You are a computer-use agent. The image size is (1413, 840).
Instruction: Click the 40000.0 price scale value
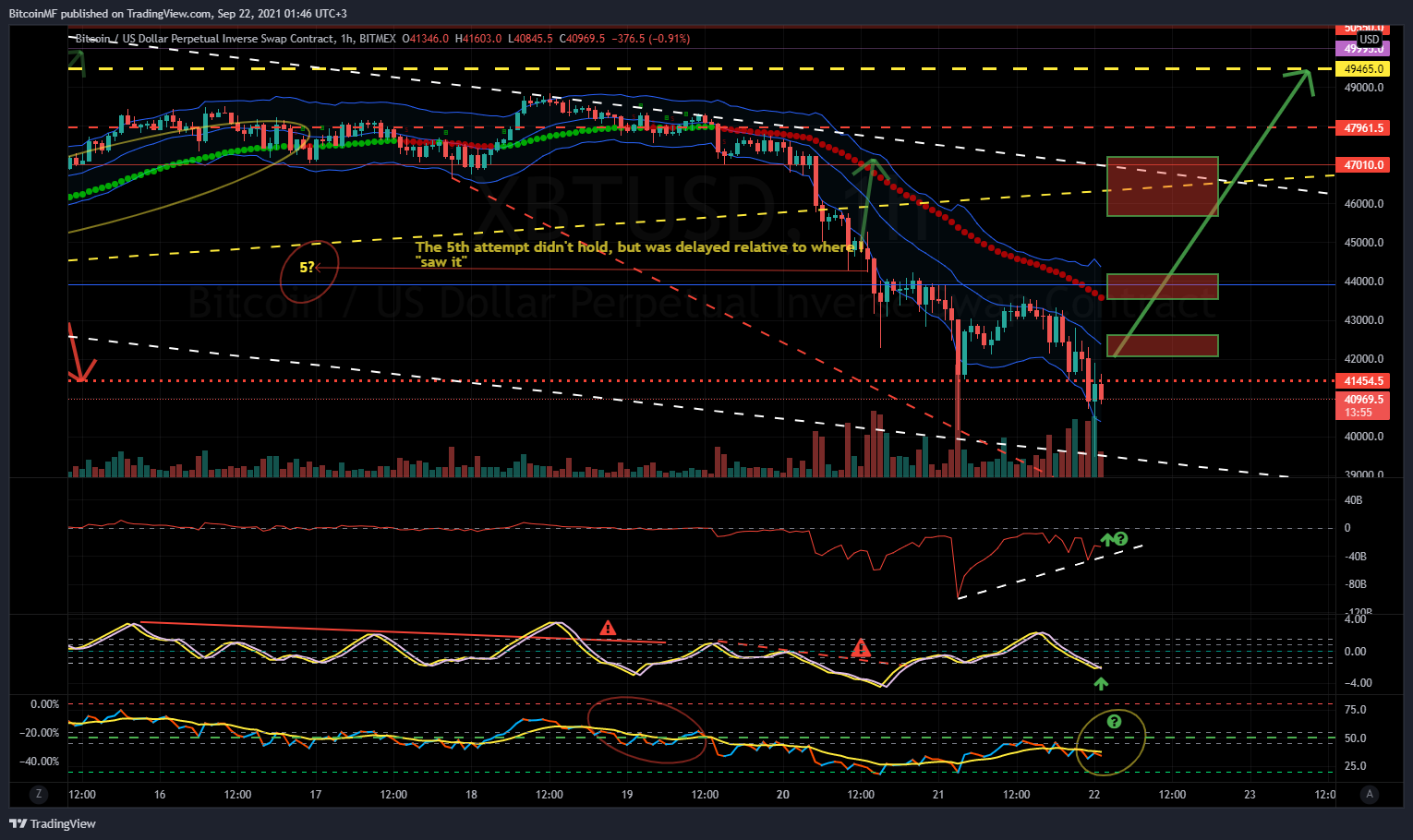click(x=1364, y=437)
